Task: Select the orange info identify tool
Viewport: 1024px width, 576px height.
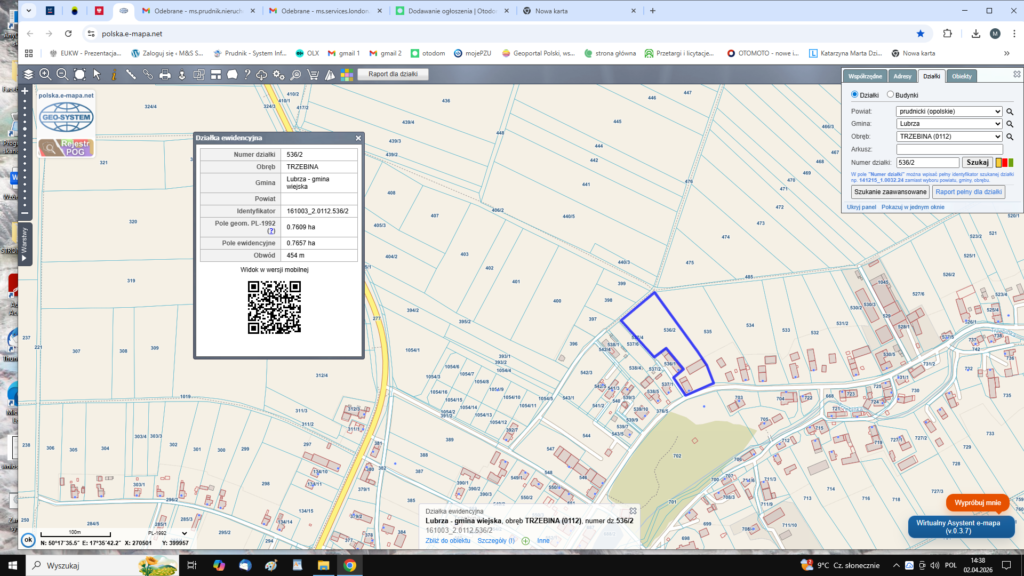Action: click(114, 74)
